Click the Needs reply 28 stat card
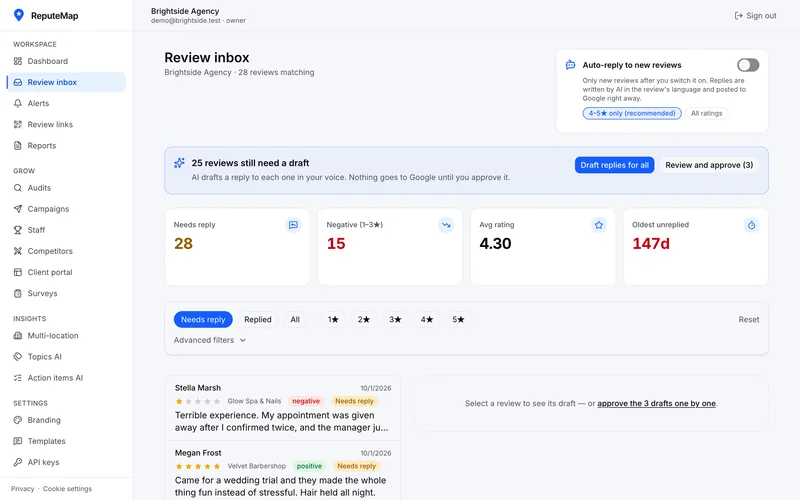The image size is (800, 500). point(237,246)
